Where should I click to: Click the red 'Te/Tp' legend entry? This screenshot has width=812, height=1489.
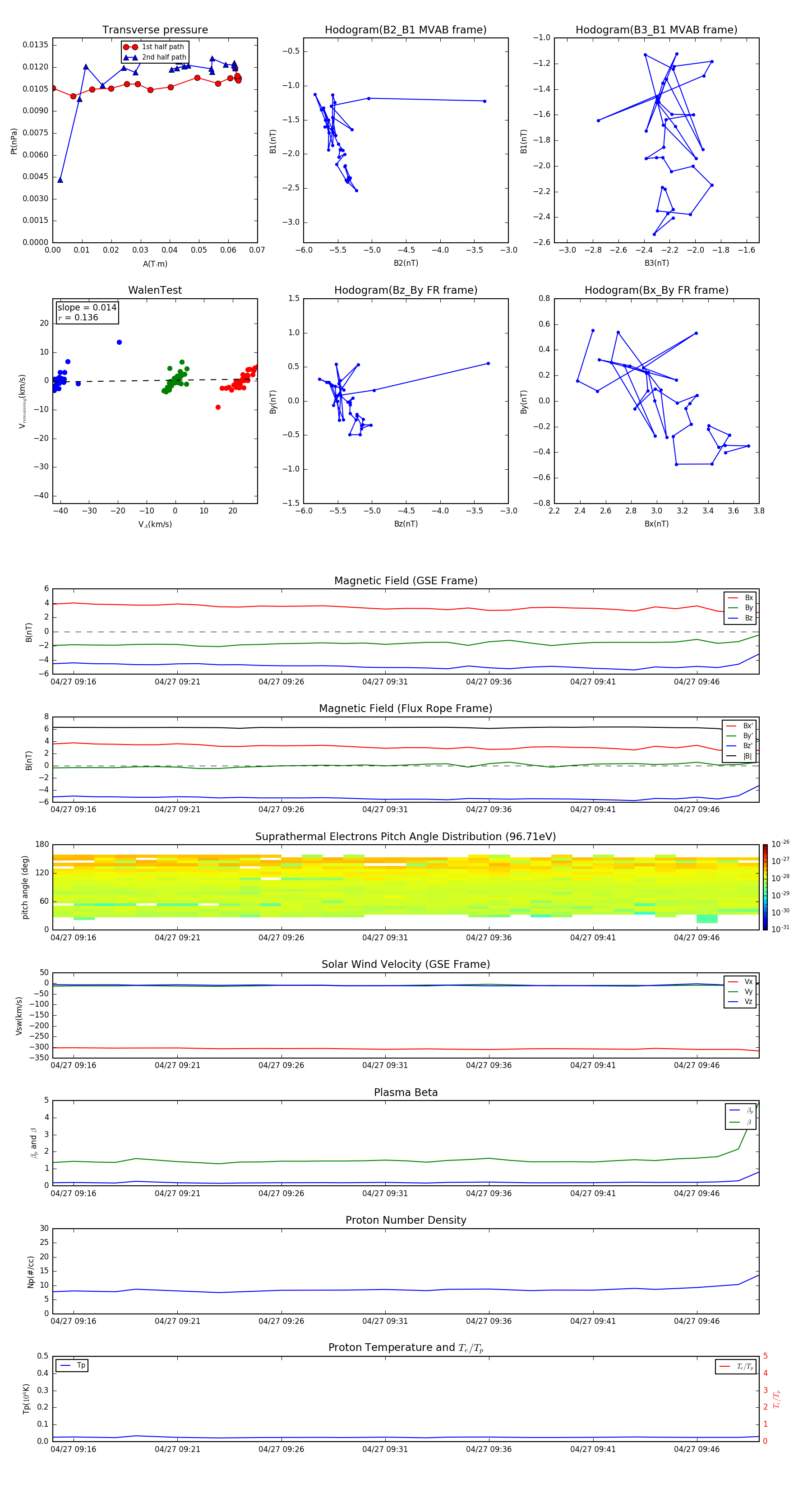coord(736,1367)
